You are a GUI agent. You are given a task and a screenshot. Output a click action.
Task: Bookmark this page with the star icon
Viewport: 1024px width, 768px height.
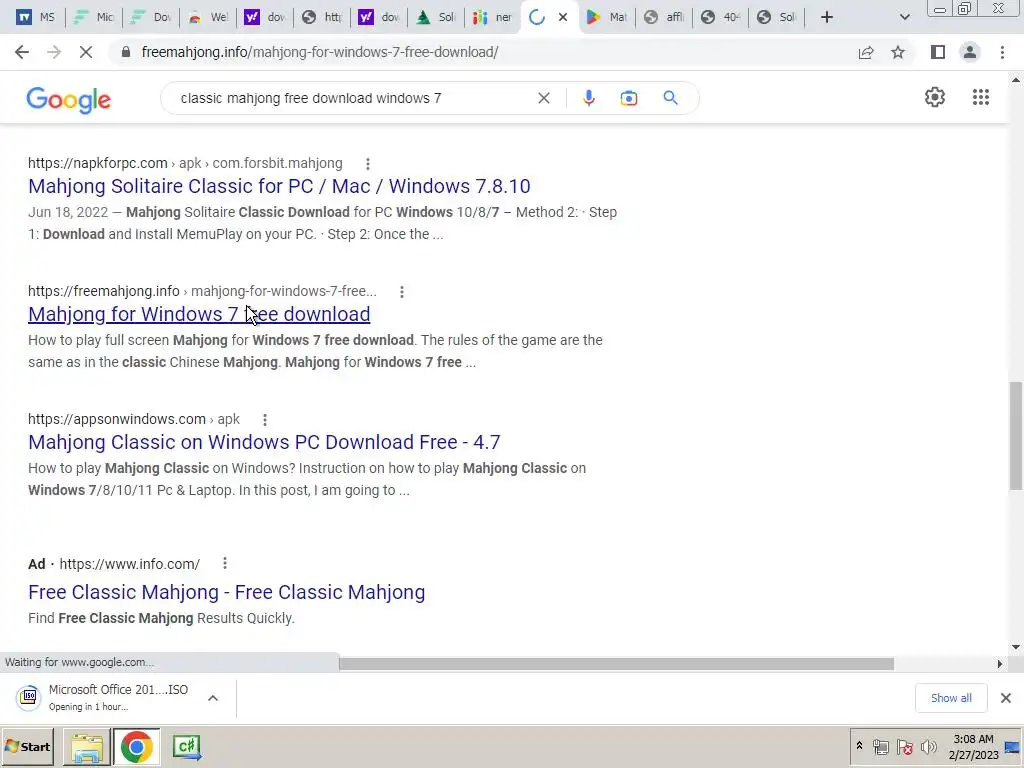pos(898,52)
